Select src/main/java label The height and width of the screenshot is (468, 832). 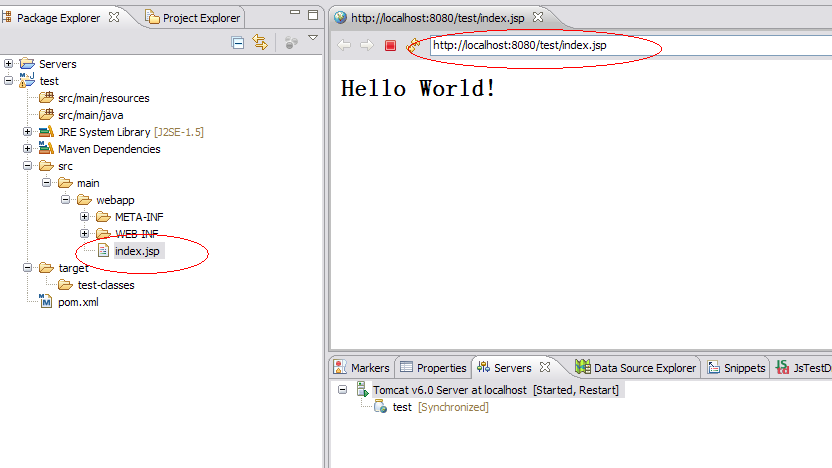[91, 115]
